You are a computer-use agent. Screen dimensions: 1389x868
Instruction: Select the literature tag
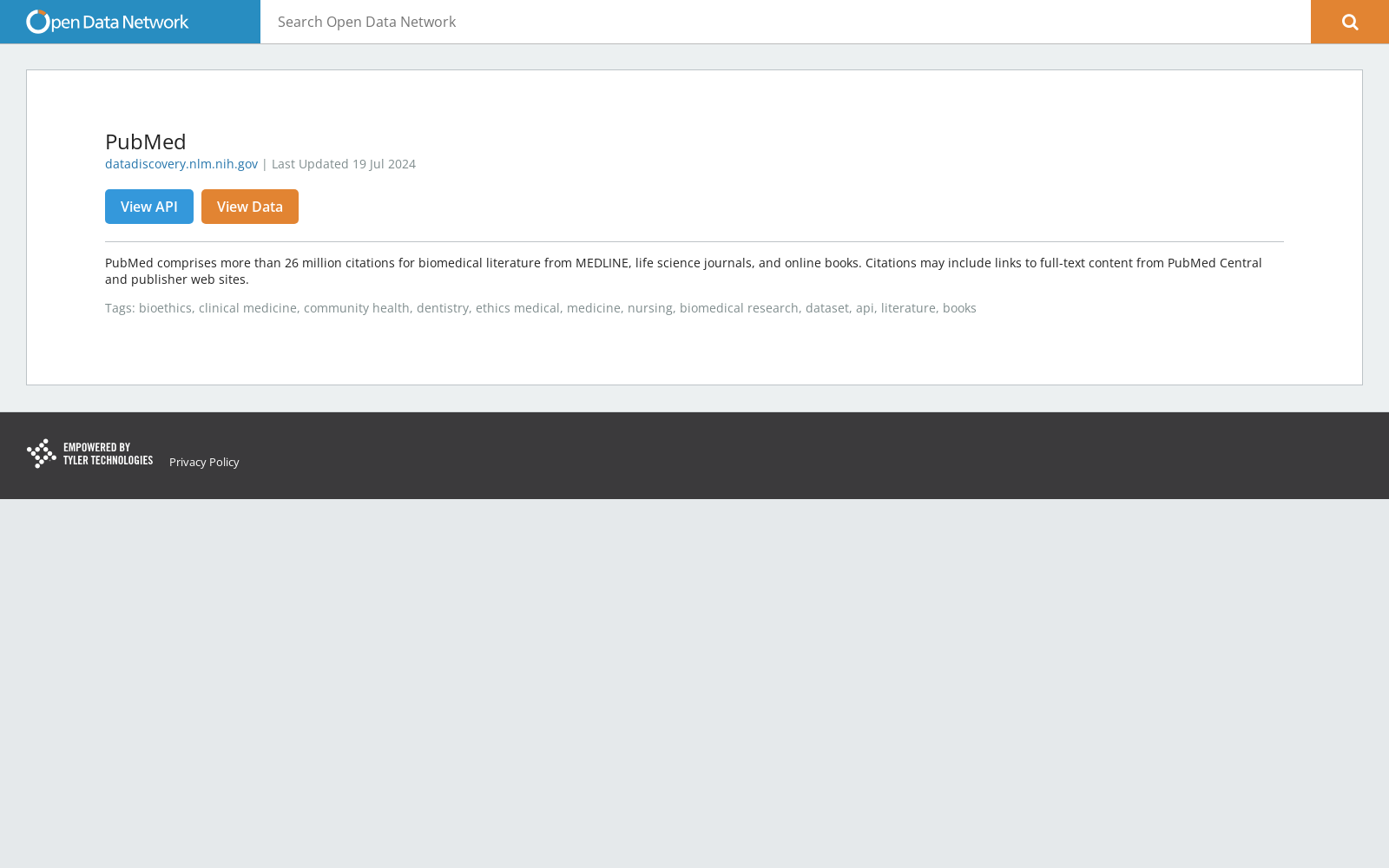point(908,308)
